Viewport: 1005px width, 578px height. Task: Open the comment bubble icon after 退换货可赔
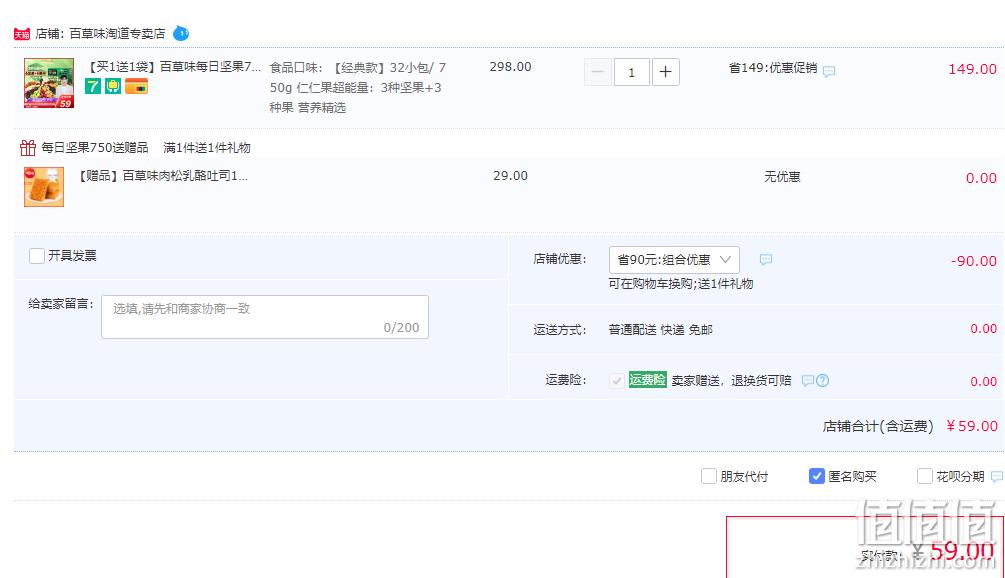pos(808,381)
